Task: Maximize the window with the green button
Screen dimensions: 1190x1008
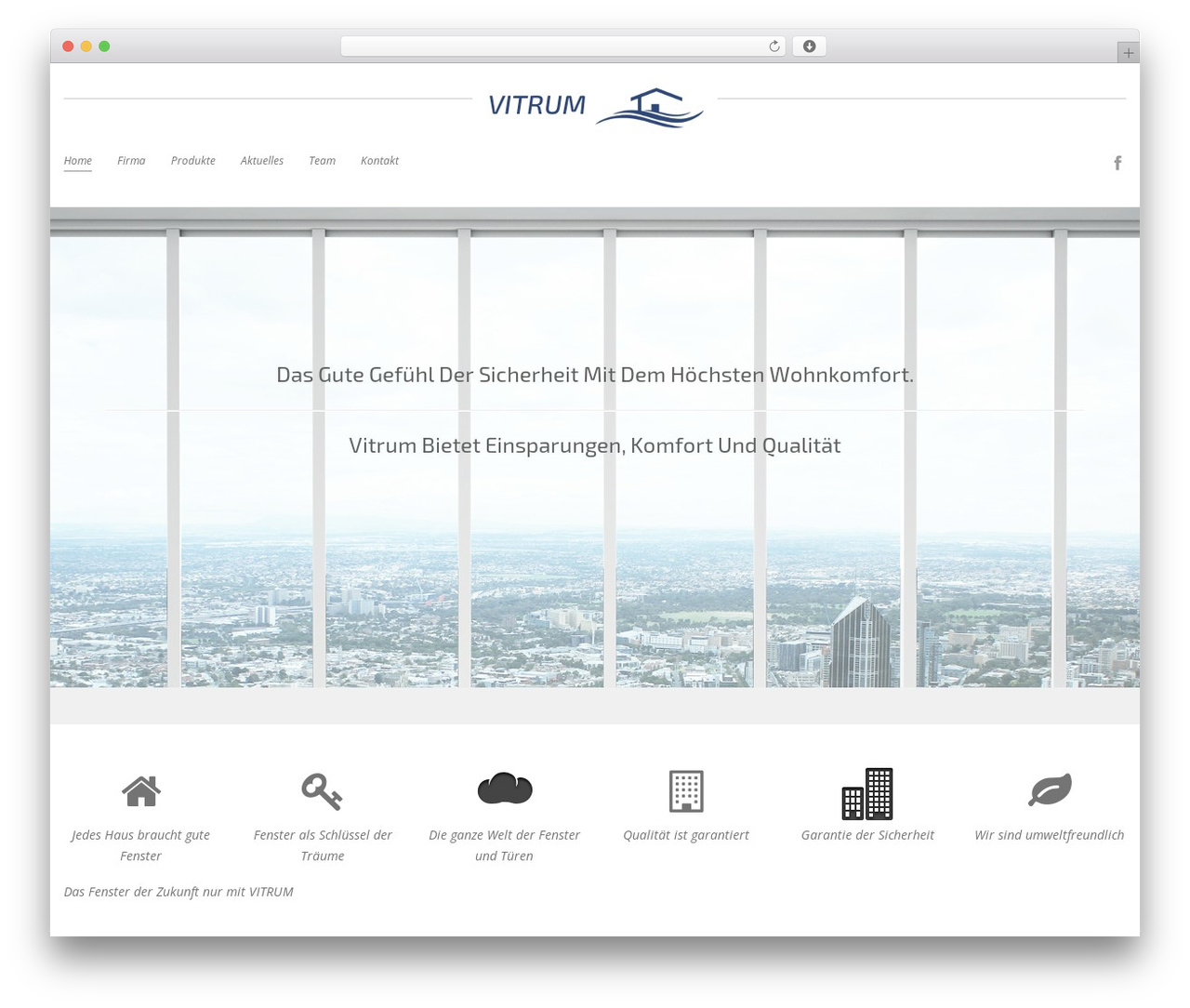Action: point(104,46)
